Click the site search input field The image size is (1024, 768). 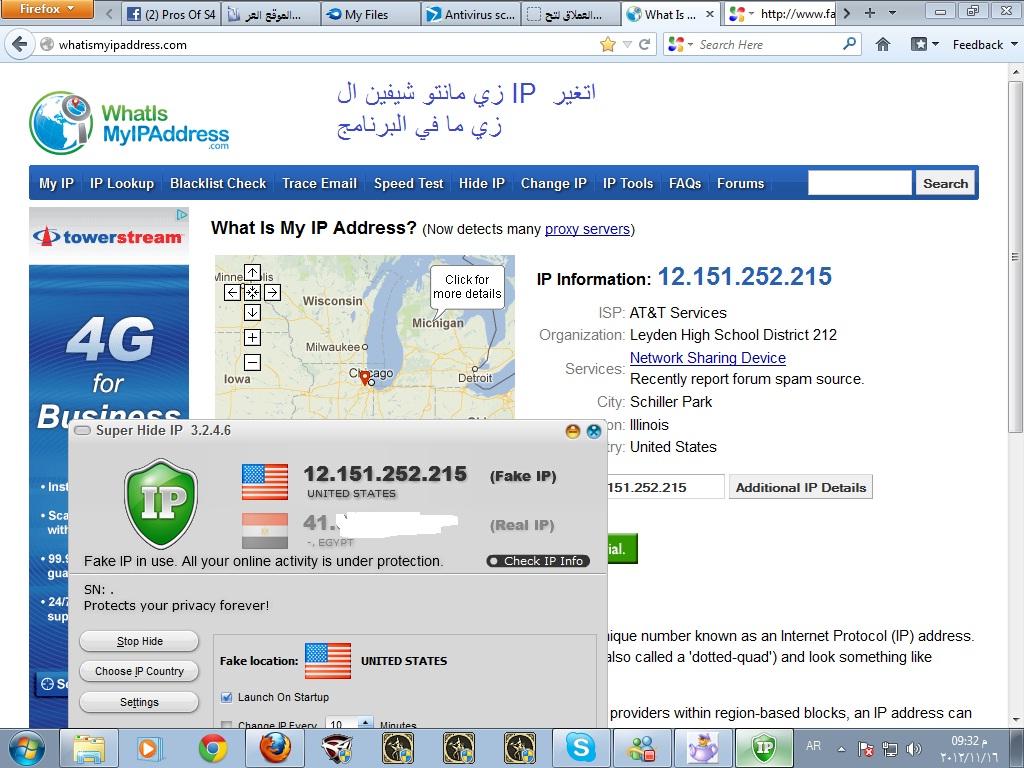[x=859, y=184]
